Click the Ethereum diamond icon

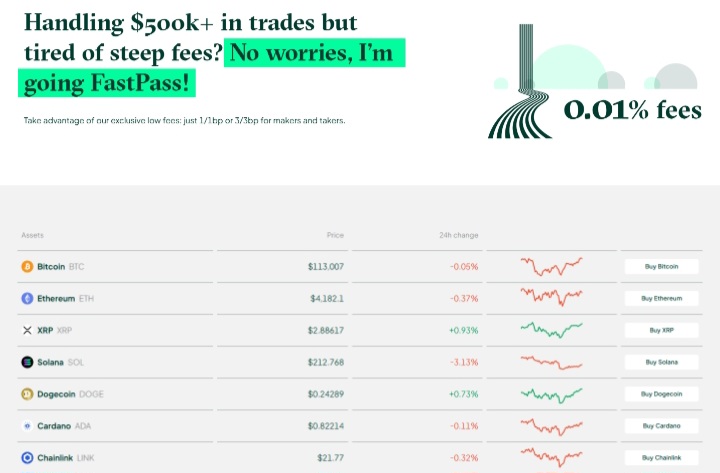click(27, 298)
